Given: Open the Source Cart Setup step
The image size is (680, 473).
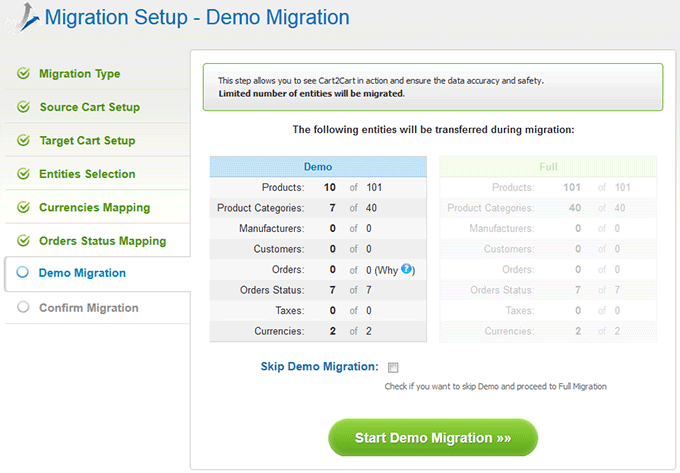Looking at the screenshot, I should 90,107.
